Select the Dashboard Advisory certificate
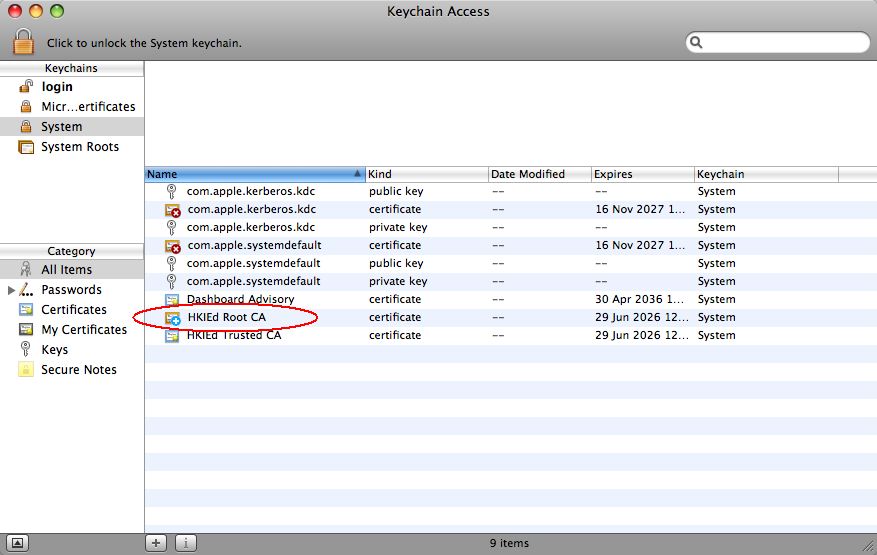This screenshot has width=877, height=555. [x=511, y=299]
